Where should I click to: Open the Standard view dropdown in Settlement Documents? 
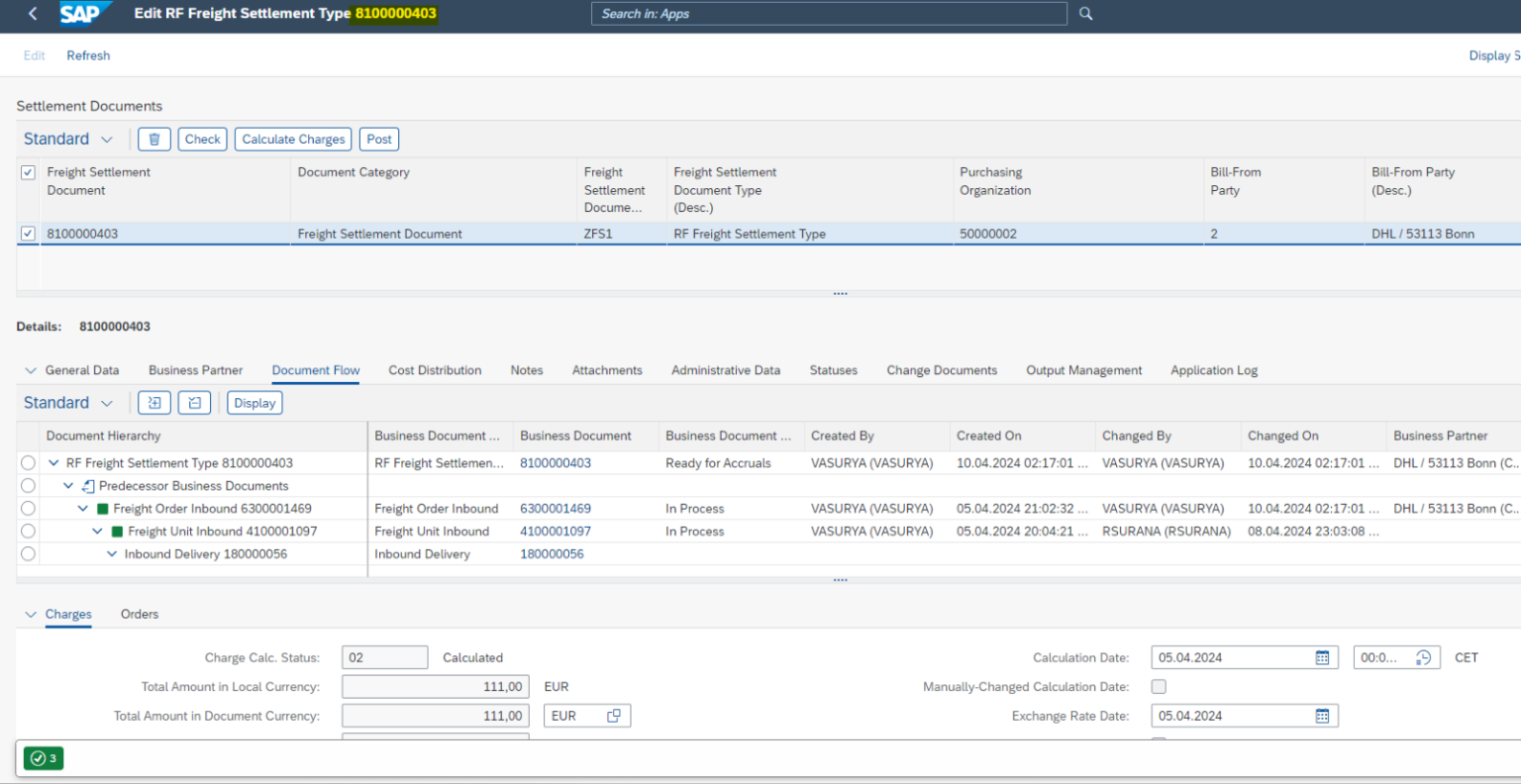tap(67, 139)
